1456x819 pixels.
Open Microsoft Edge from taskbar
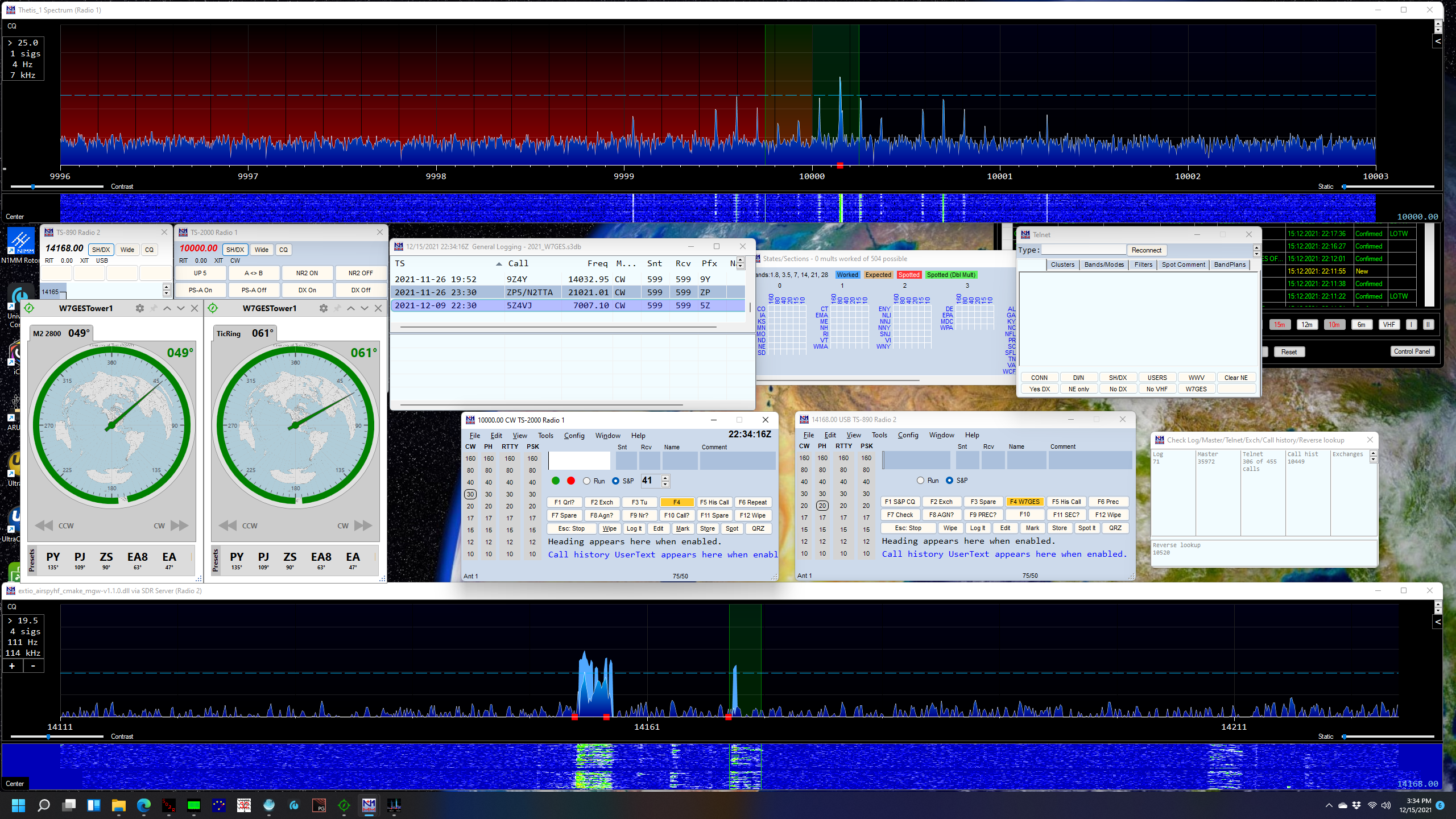[143, 805]
